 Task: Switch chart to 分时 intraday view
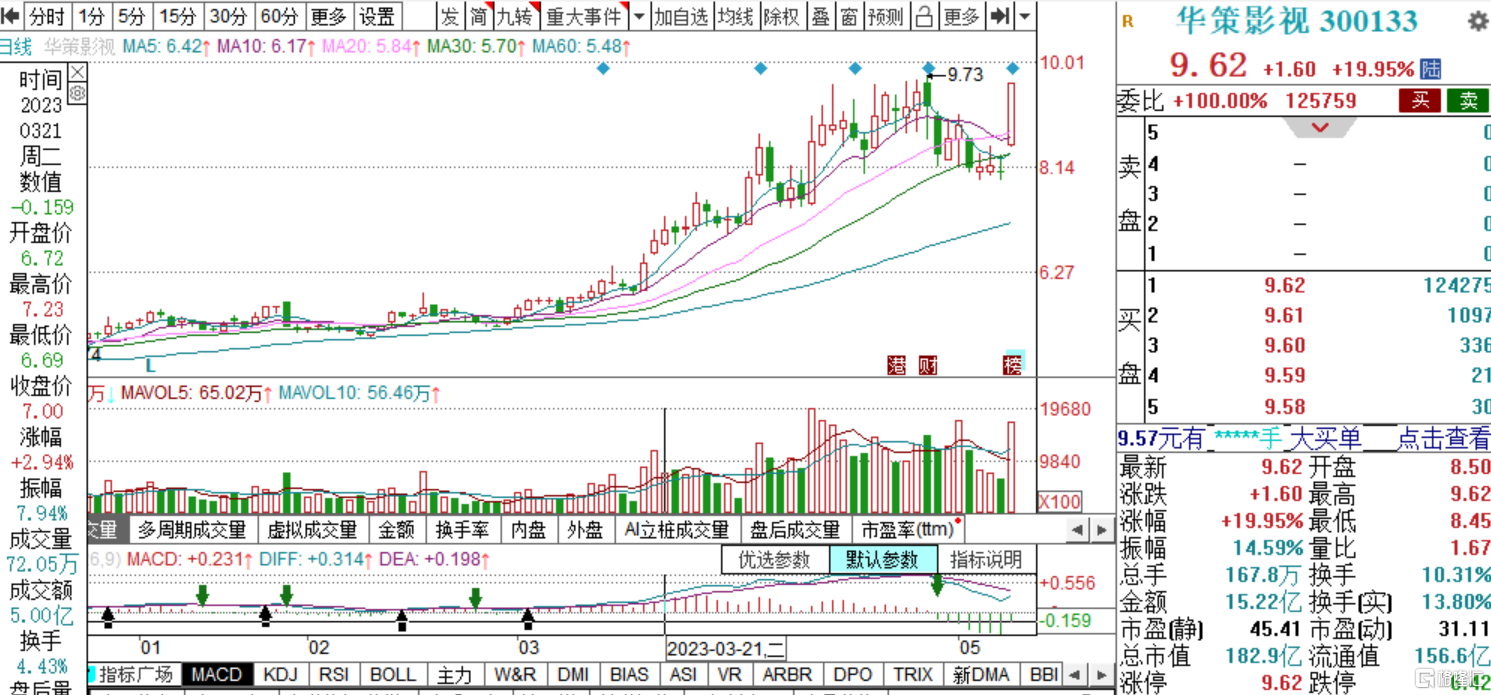coord(47,16)
